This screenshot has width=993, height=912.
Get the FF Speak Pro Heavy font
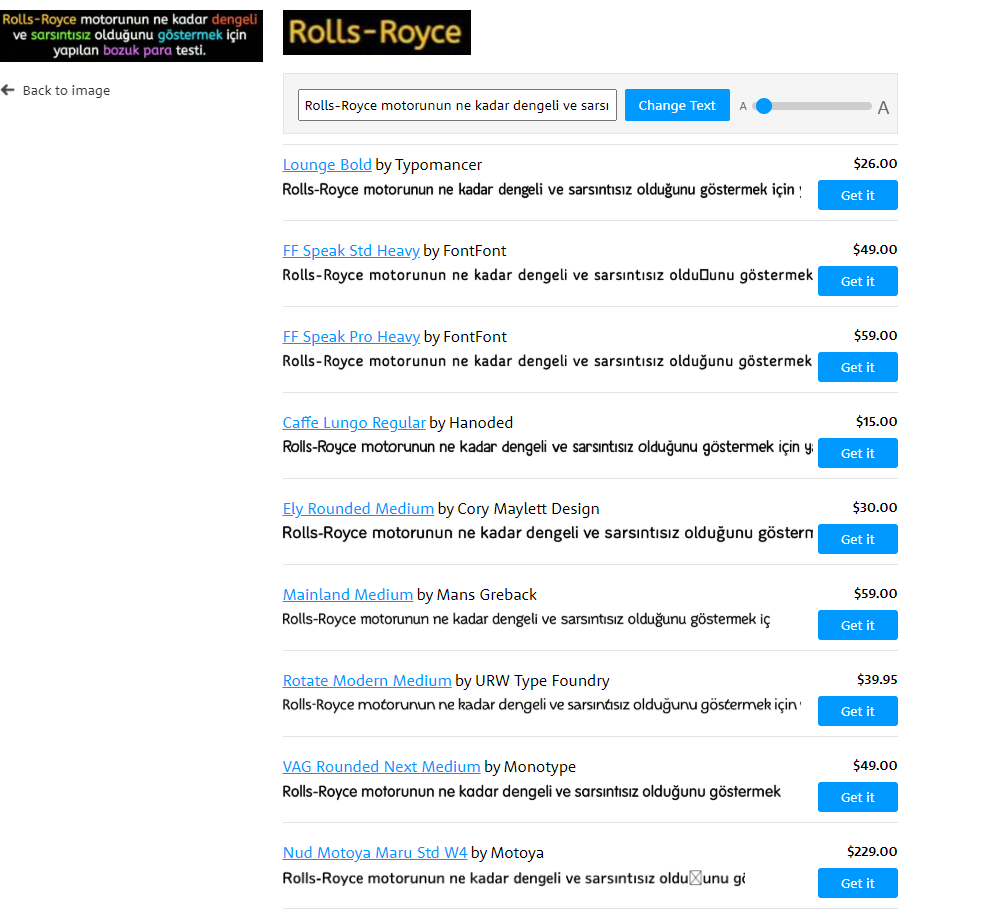857,367
